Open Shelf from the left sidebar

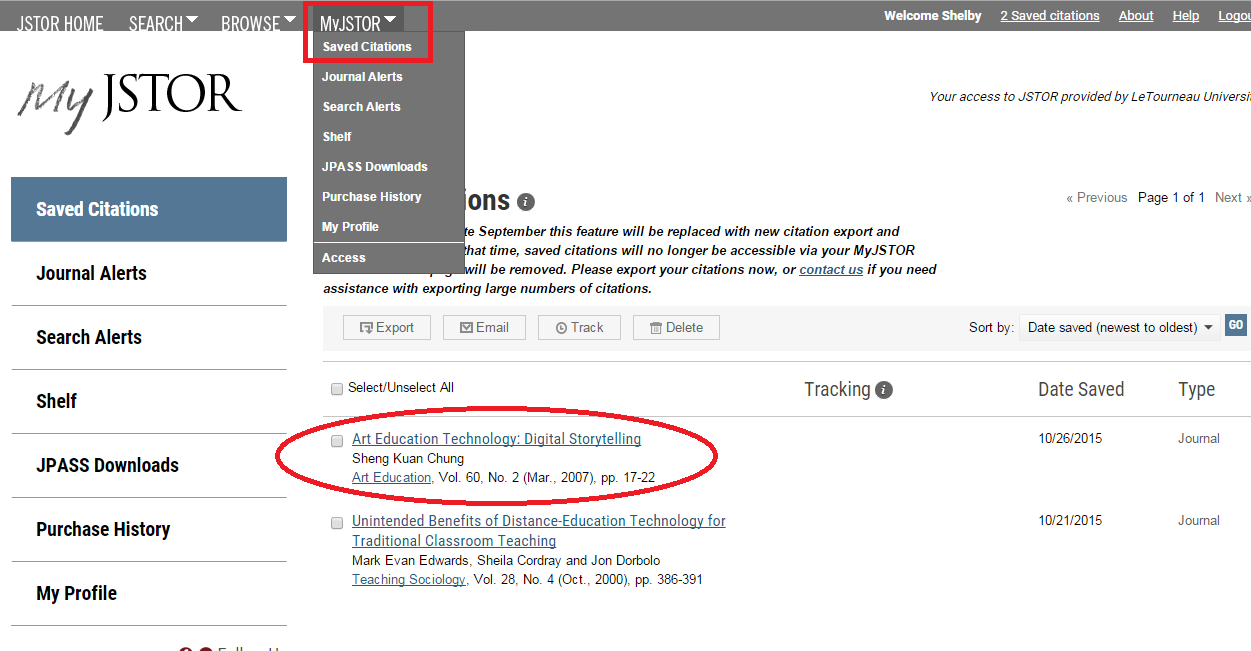(x=56, y=401)
